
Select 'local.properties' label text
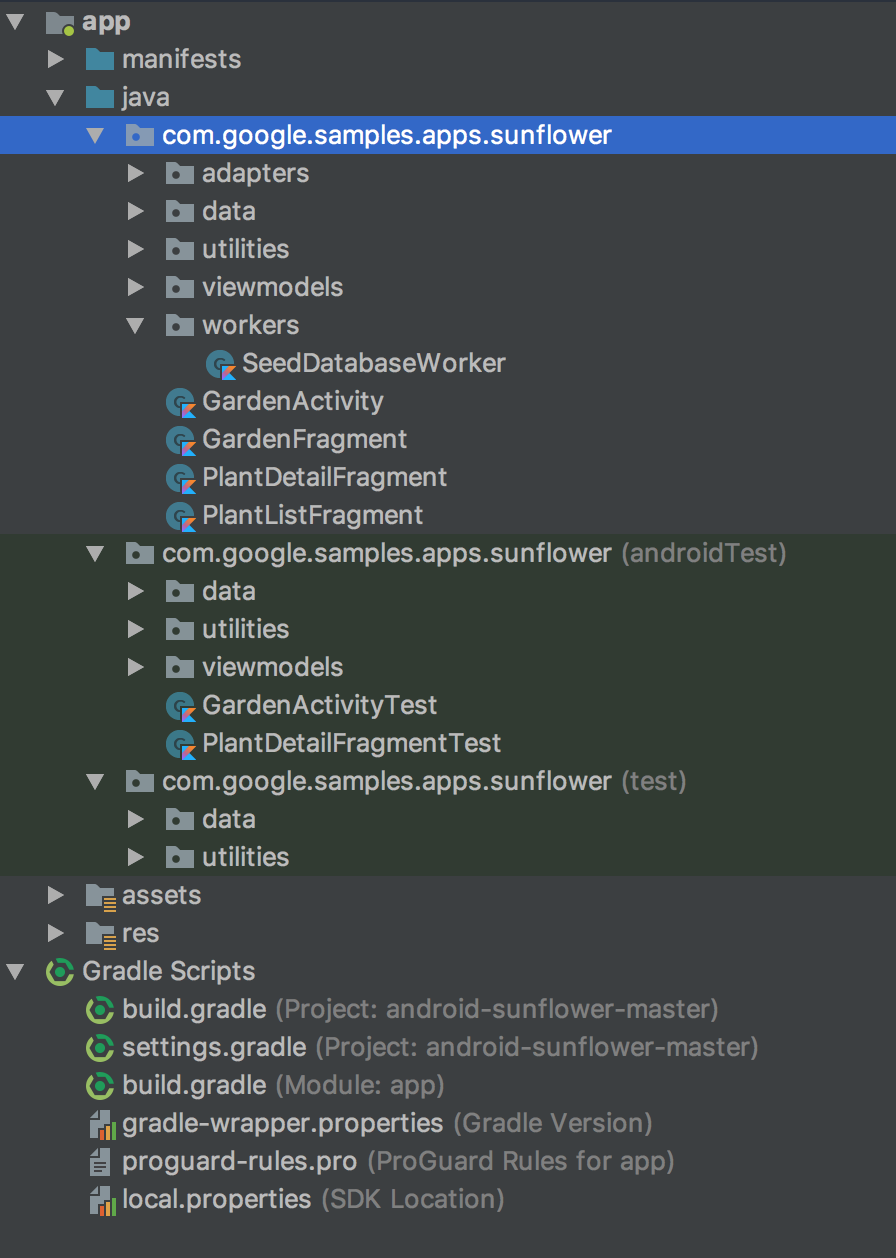click(217, 1199)
